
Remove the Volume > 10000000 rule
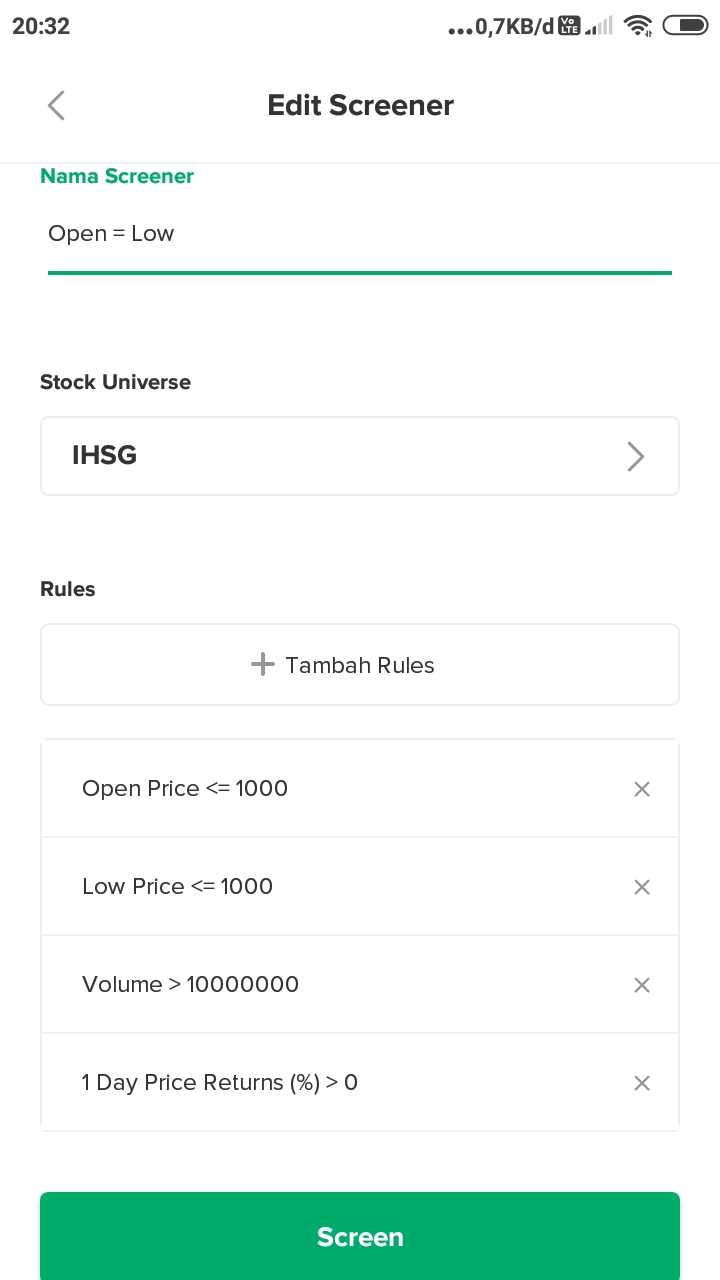[642, 985]
